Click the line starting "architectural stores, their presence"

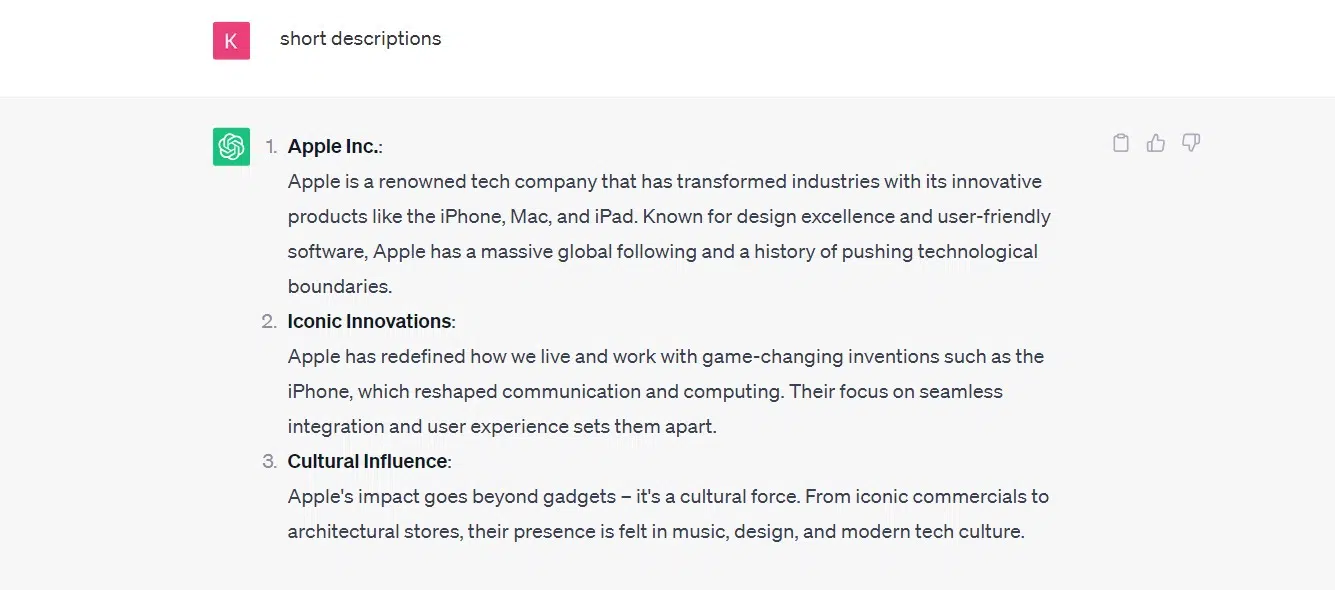click(x=656, y=531)
